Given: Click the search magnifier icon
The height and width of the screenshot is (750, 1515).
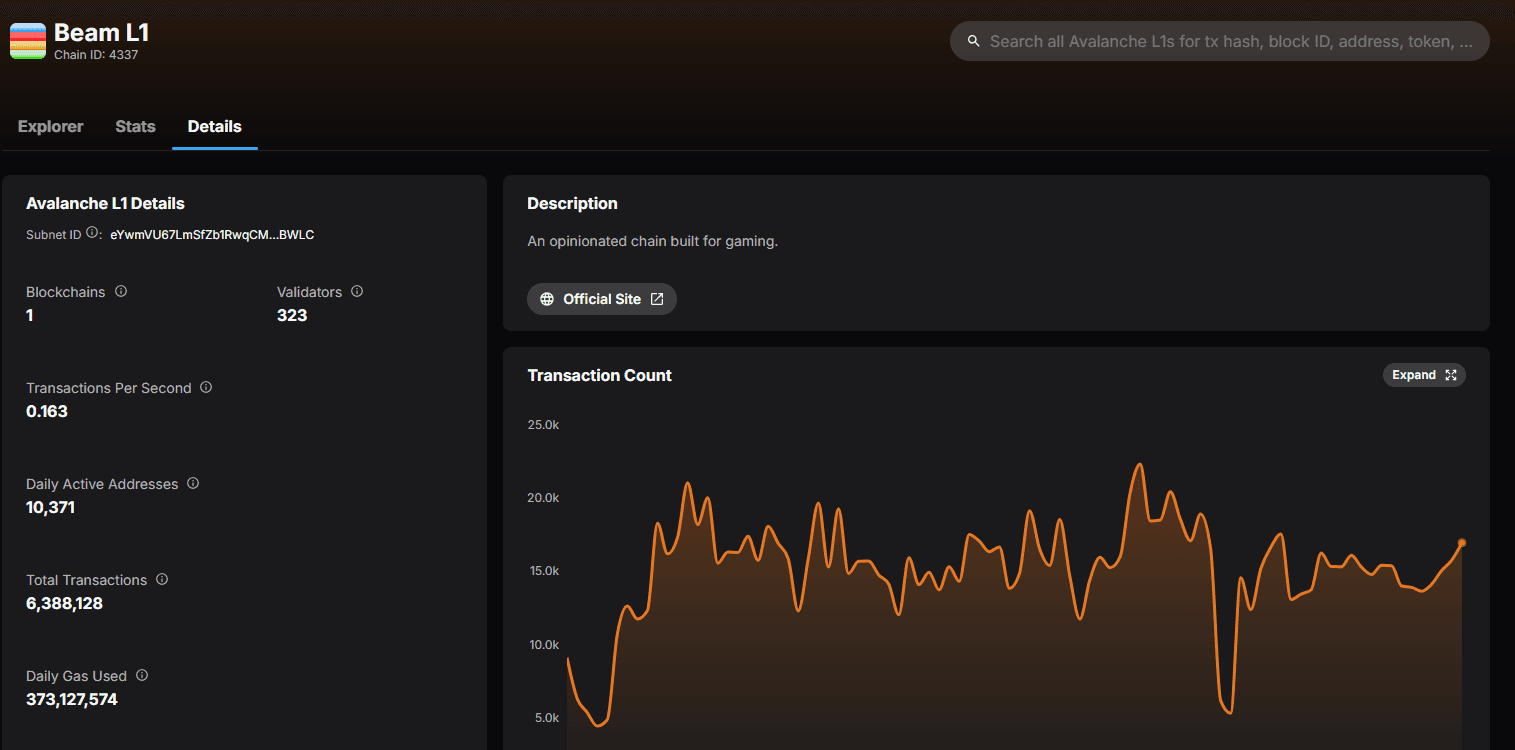Looking at the screenshot, I should coord(974,42).
